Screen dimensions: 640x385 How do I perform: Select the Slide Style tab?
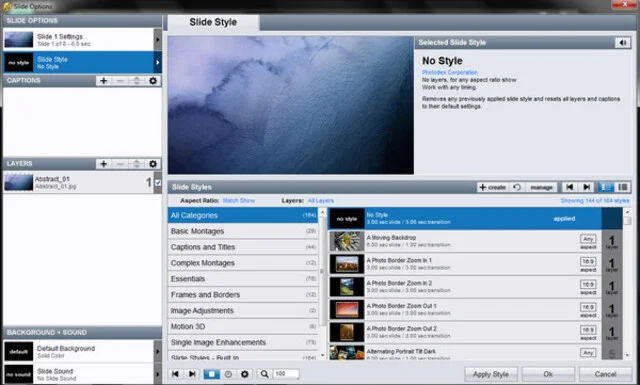pyautogui.click(x=213, y=22)
